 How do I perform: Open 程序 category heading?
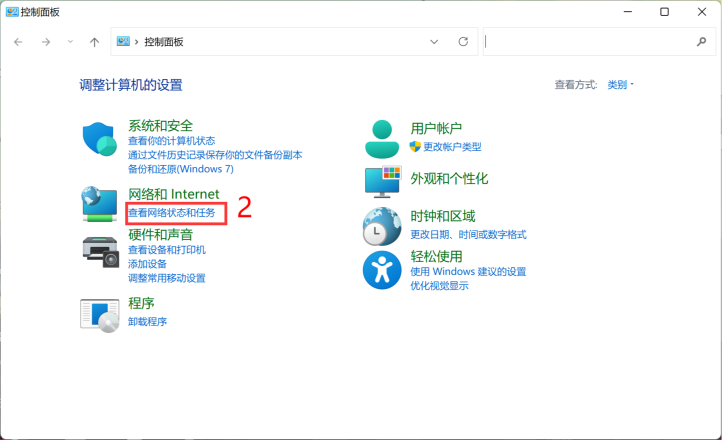point(141,303)
